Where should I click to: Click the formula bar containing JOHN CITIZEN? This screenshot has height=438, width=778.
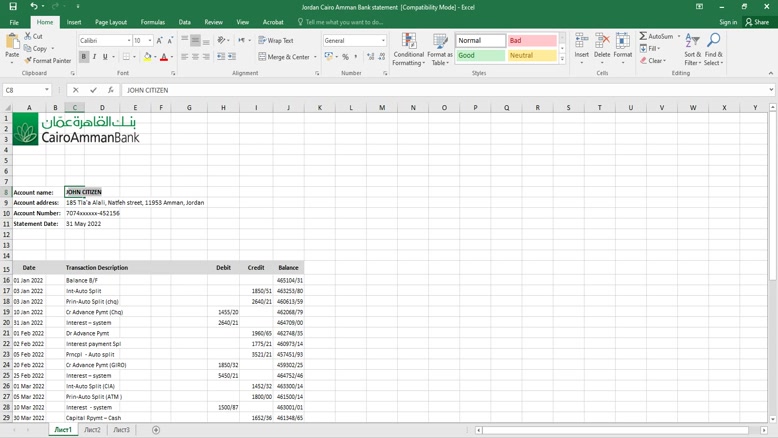(x=440, y=90)
